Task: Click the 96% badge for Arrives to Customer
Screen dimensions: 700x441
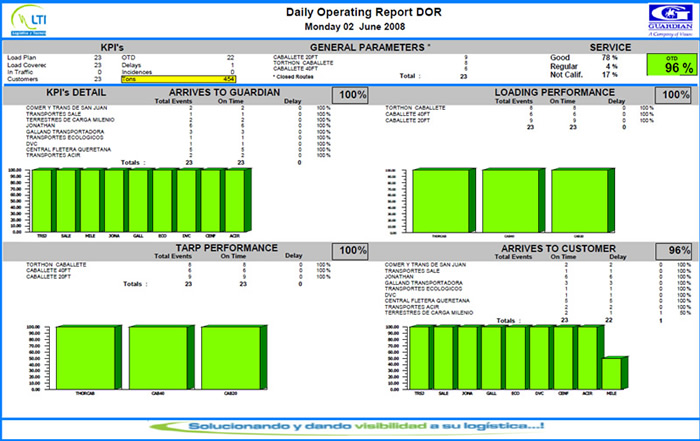Action: [677, 250]
